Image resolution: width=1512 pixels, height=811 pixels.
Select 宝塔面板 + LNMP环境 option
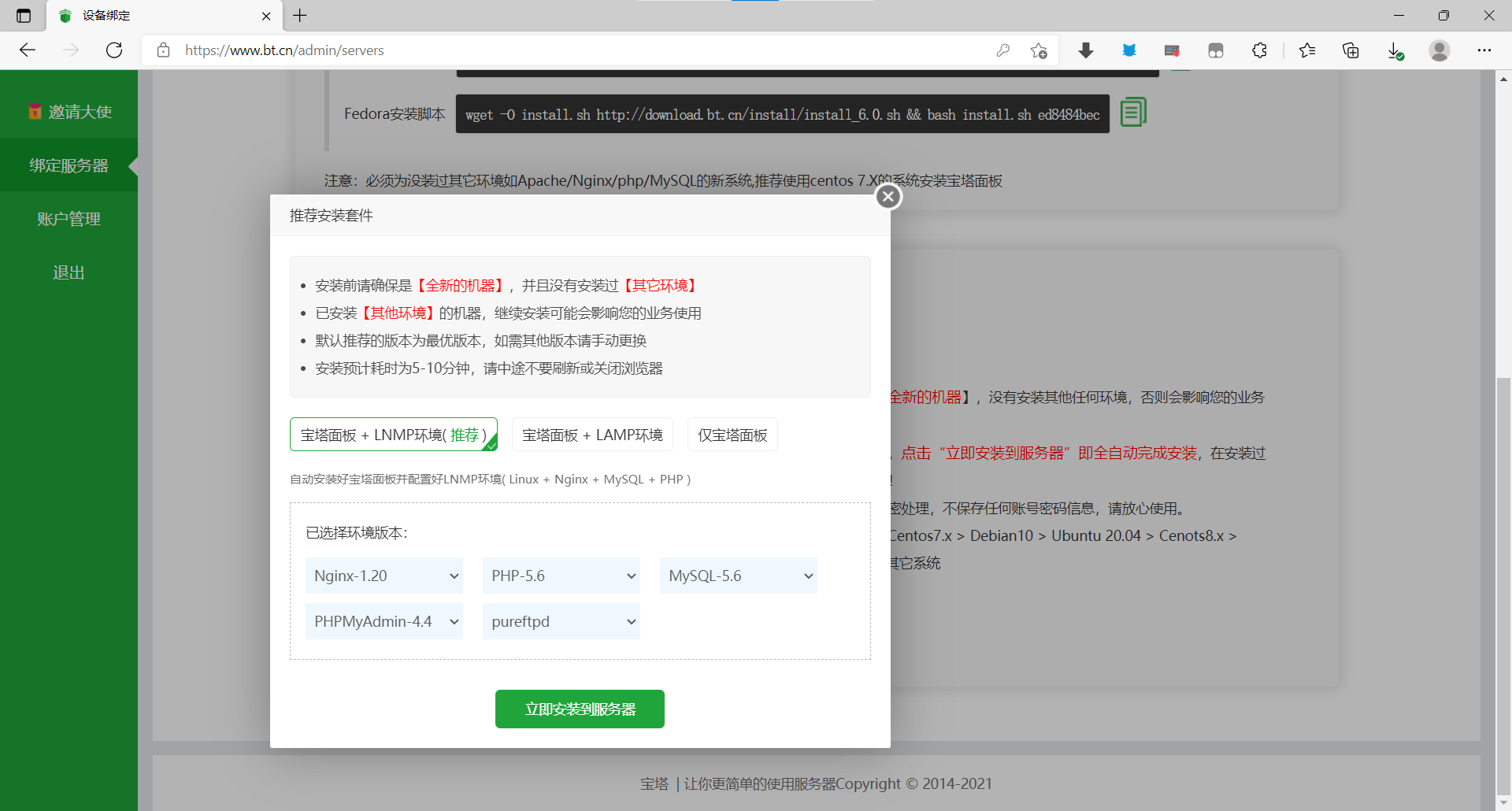(x=394, y=435)
